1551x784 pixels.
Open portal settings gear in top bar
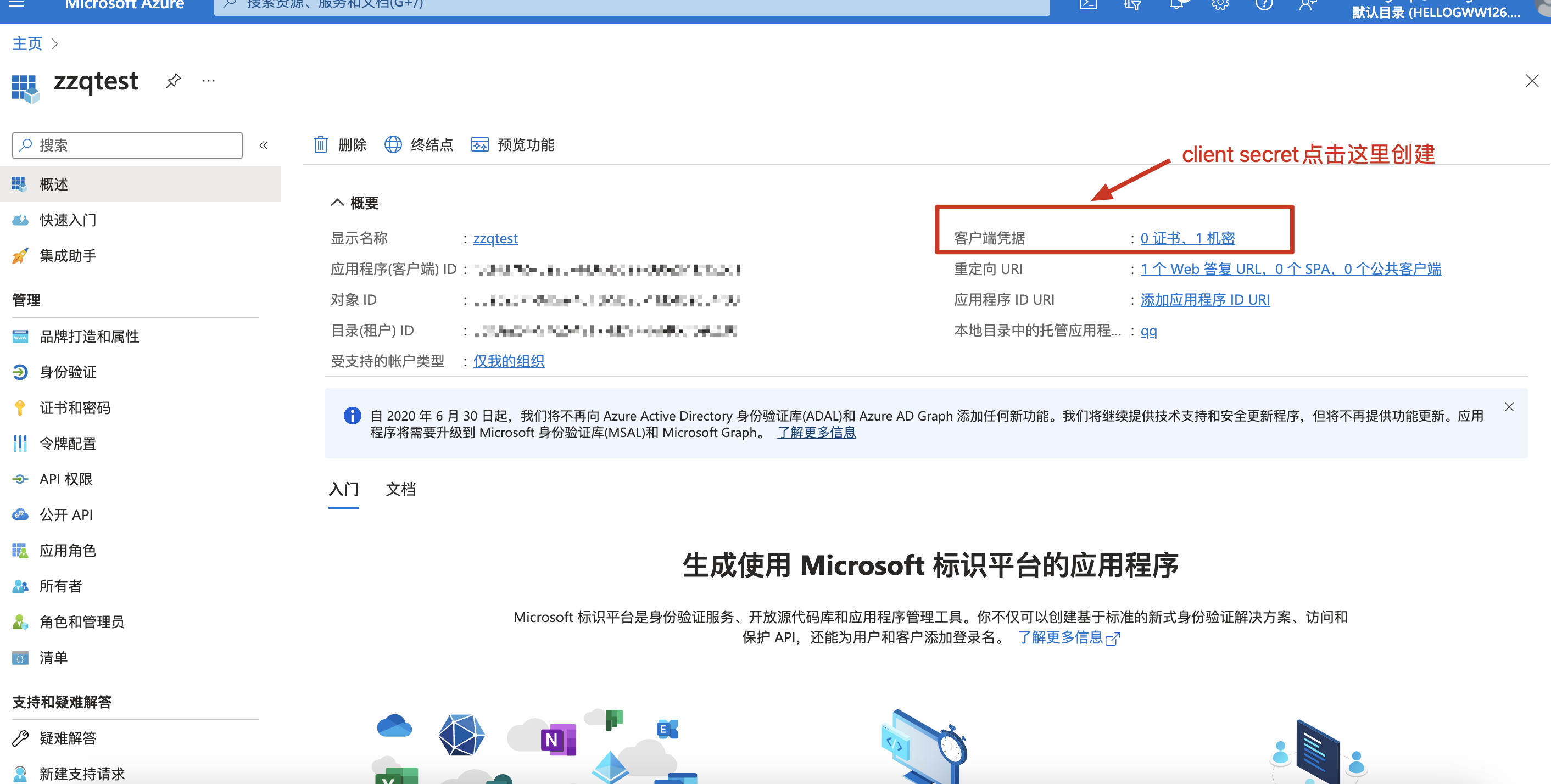click(1220, 4)
